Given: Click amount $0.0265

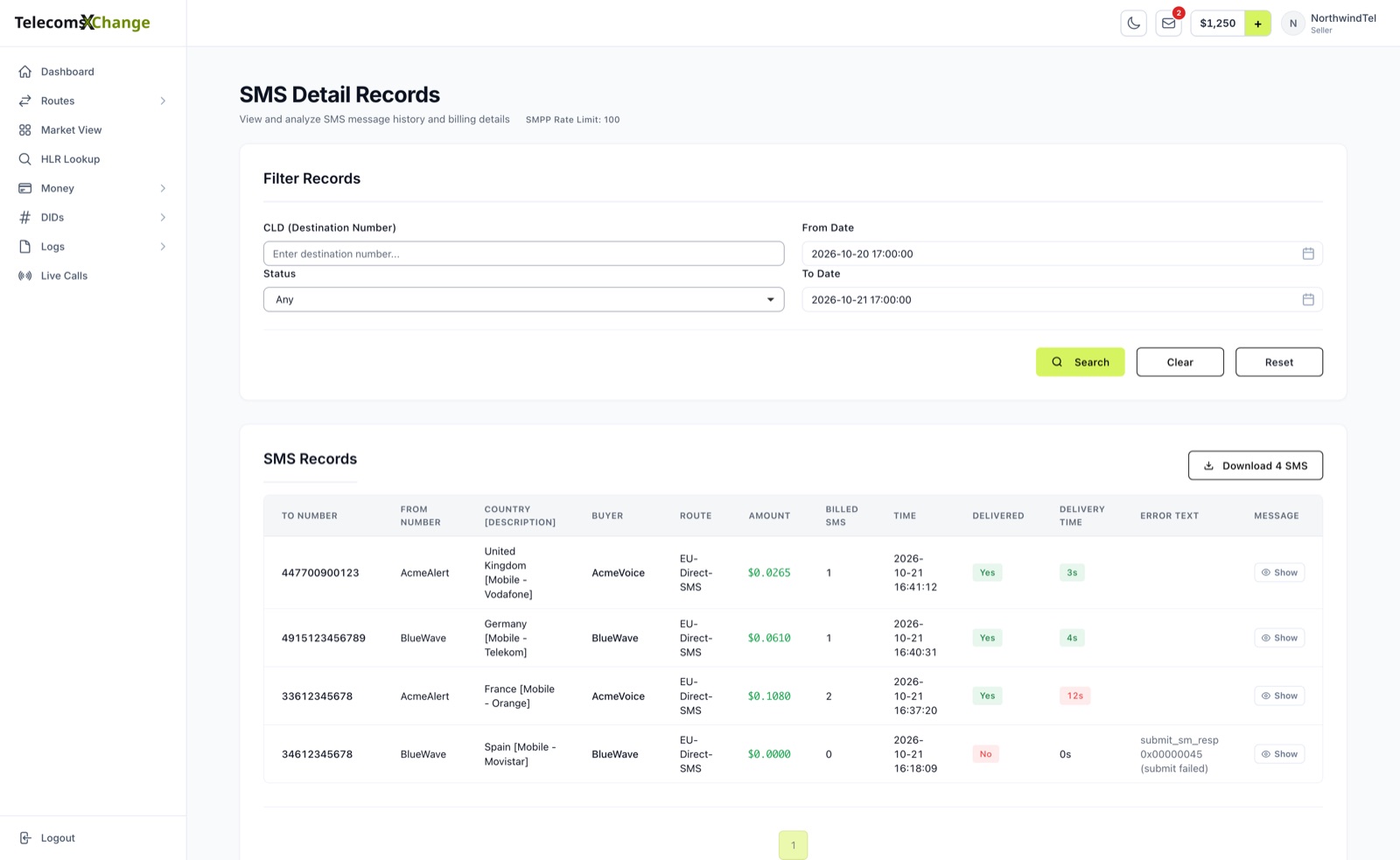Looking at the screenshot, I should pos(769,573).
